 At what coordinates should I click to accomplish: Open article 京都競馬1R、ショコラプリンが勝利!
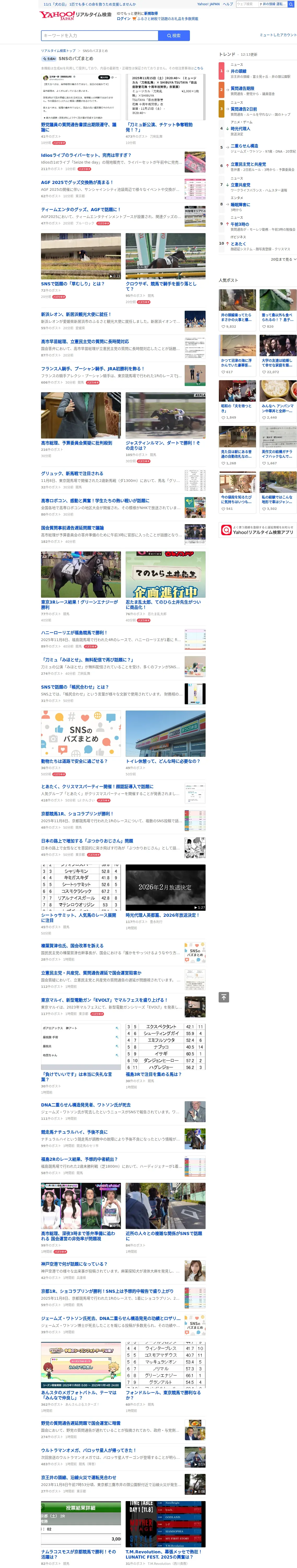pos(77,813)
